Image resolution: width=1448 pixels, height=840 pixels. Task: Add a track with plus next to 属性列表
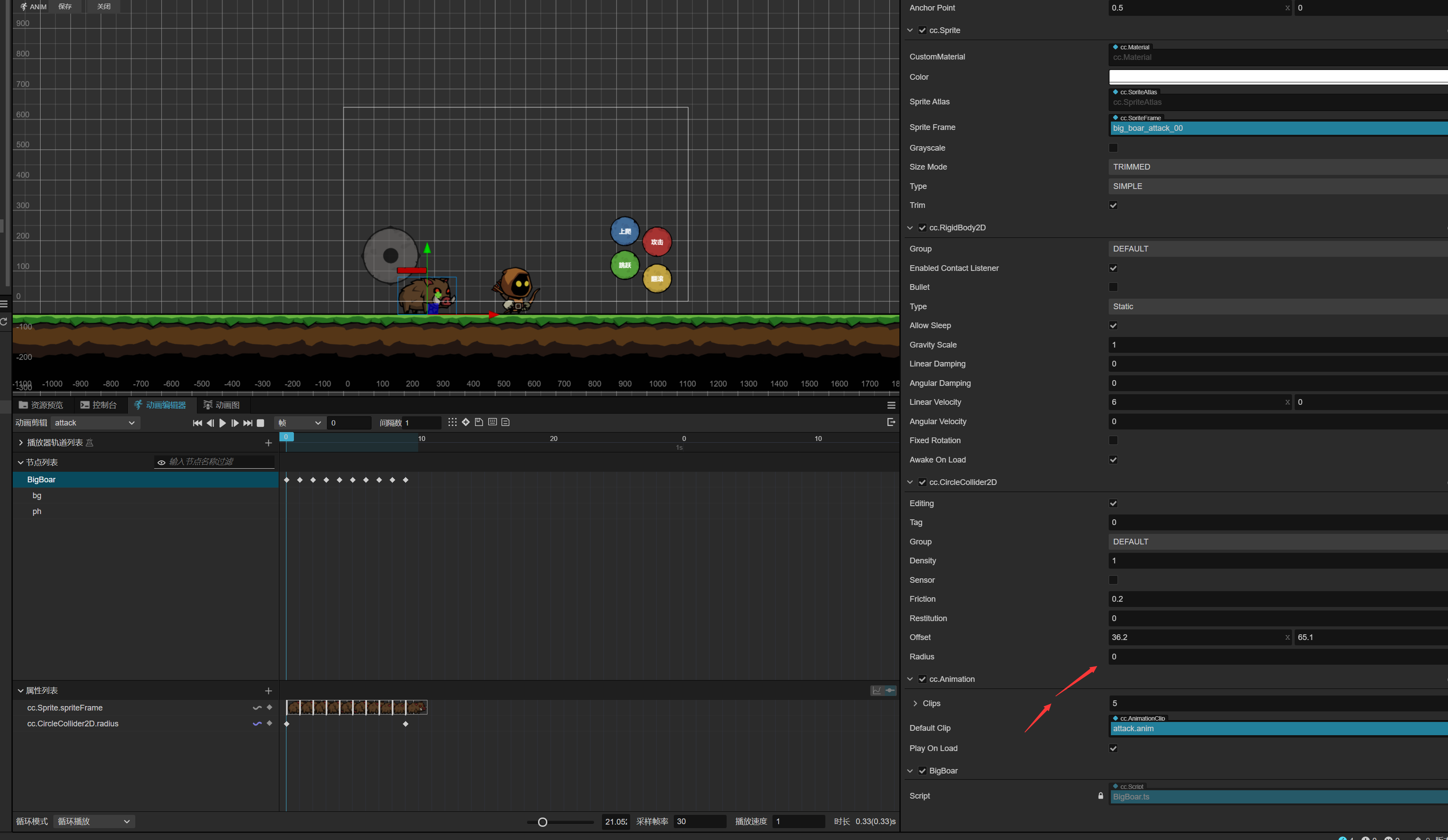(x=268, y=691)
